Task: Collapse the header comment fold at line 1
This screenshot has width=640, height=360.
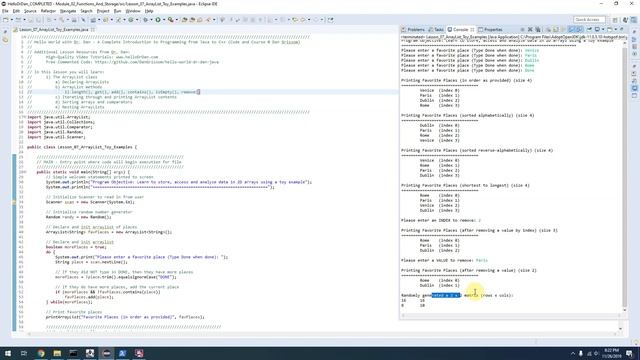Action: pyautogui.click(x=24, y=37)
